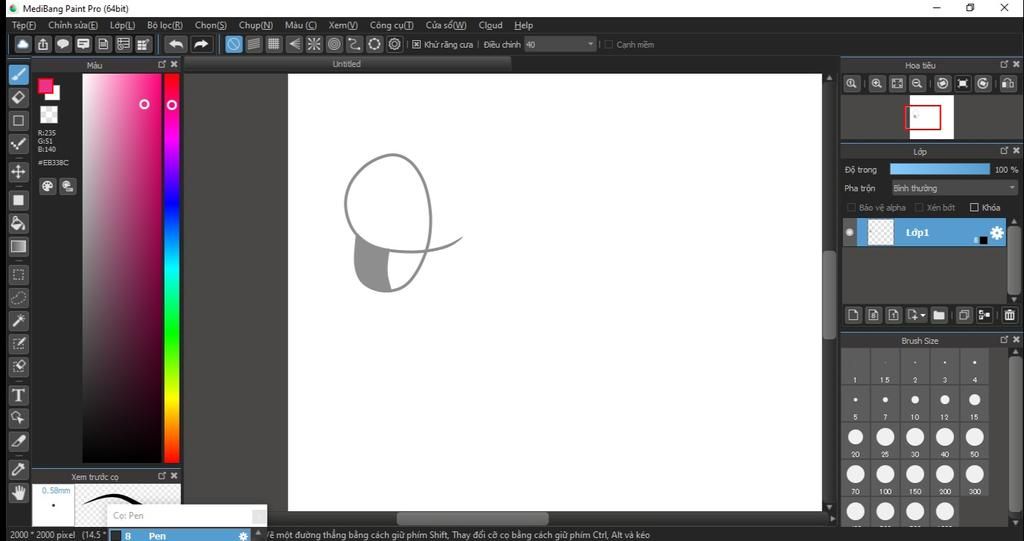Toggle the Khử răng cưa checkbox

[417, 44]
